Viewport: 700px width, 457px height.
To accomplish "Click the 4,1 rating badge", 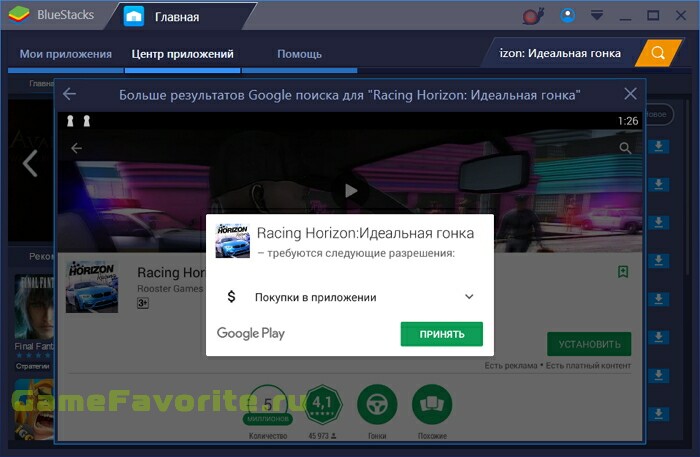I will pyautogui.click(x=323, y=404).
